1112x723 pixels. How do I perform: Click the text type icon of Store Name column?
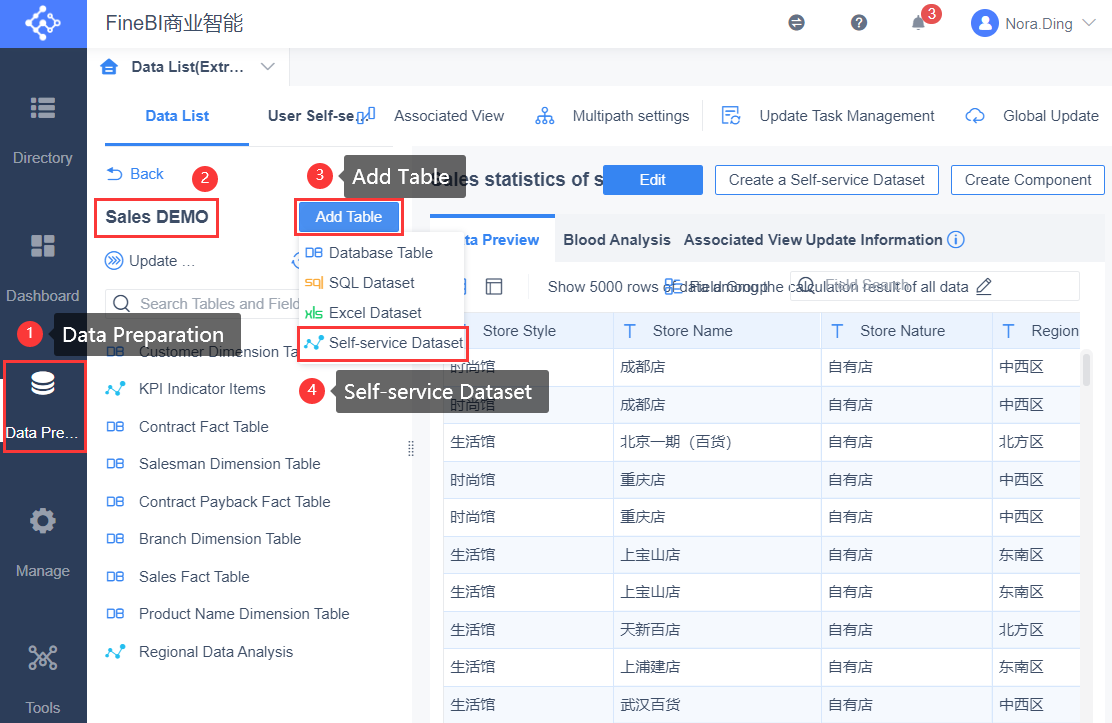[630, 331]
